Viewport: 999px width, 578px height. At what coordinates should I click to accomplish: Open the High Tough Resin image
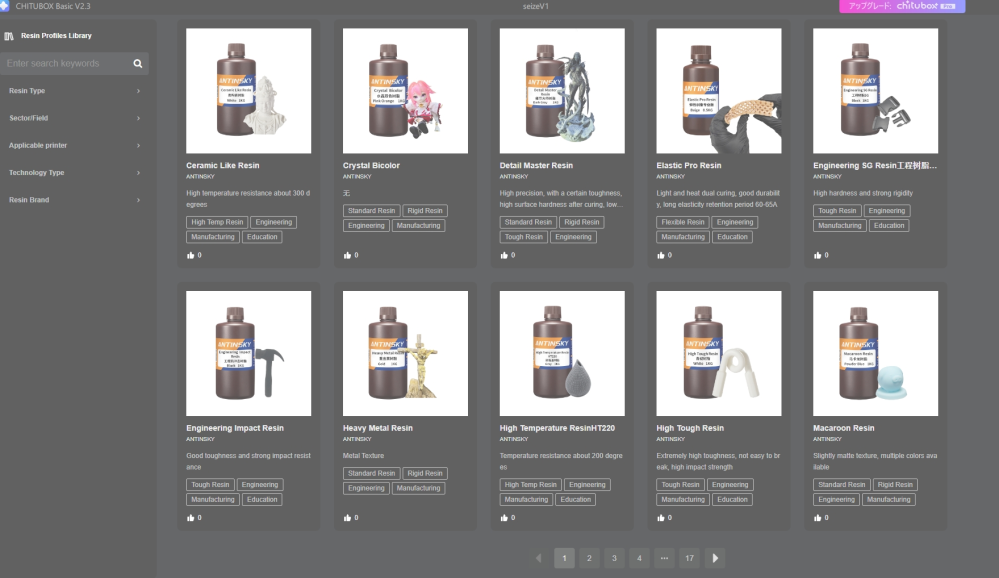point(719,354)
